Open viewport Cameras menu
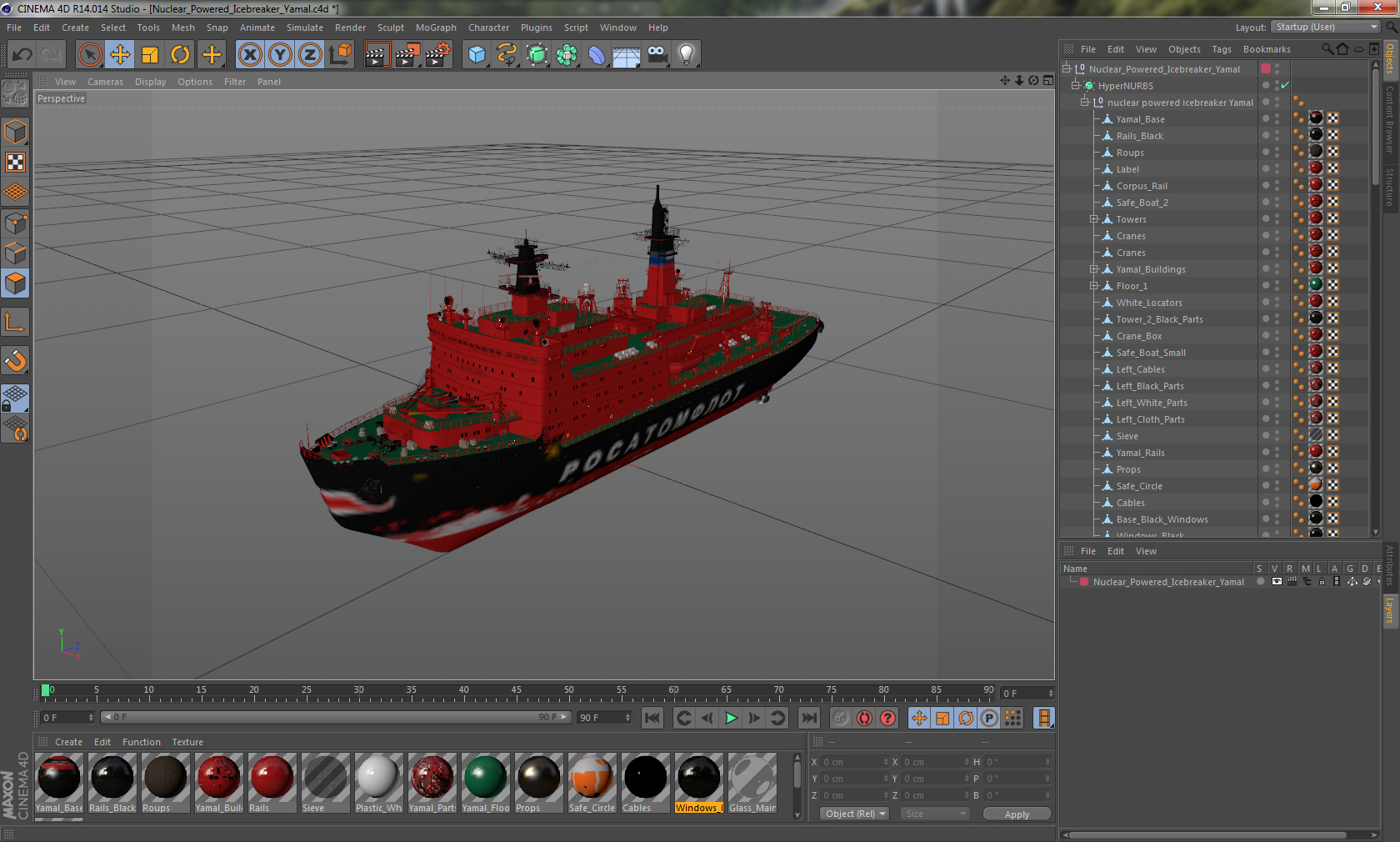 tap(105, 82)
